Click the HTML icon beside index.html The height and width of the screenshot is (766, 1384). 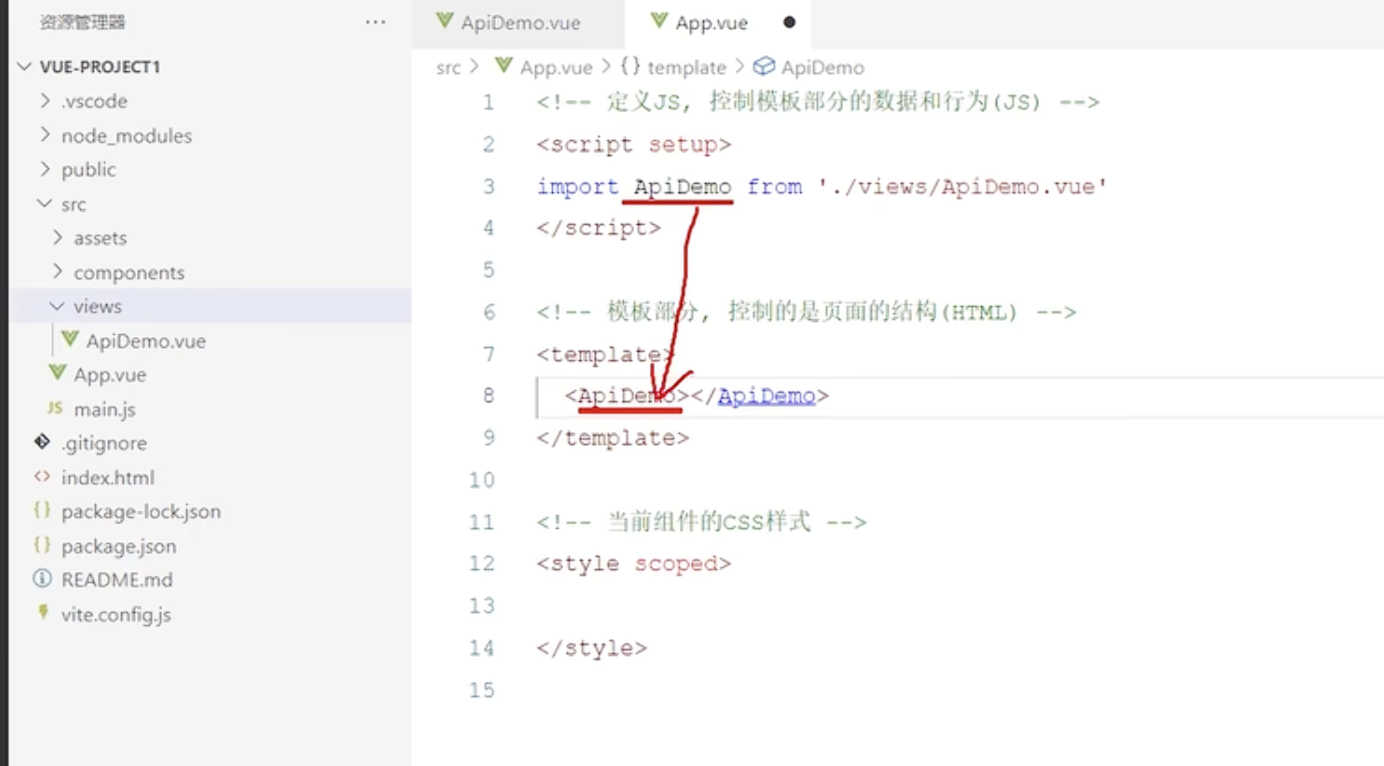pos(42,477)
